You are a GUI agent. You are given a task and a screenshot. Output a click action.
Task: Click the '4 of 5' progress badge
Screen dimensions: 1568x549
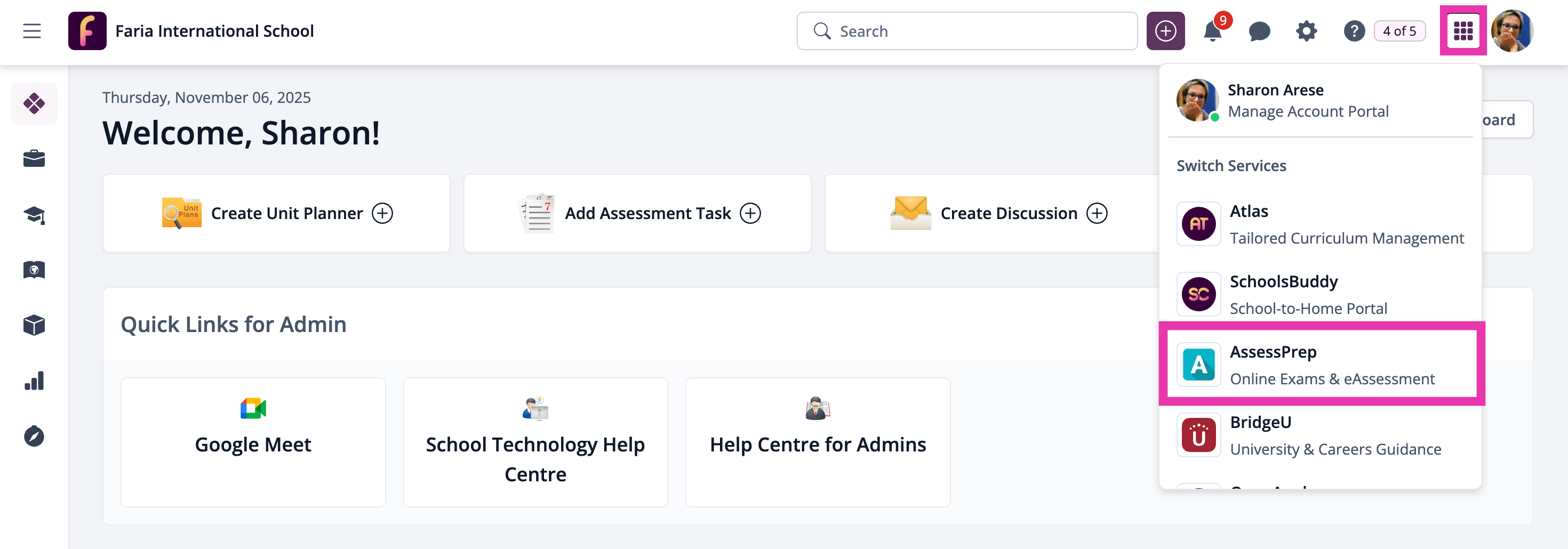(x=1399, y=31)
